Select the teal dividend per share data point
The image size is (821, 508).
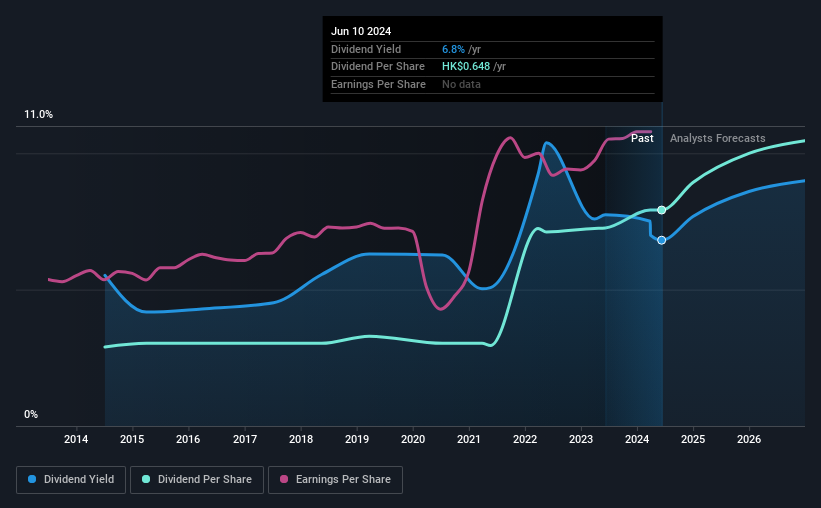(x=662, y=210)
